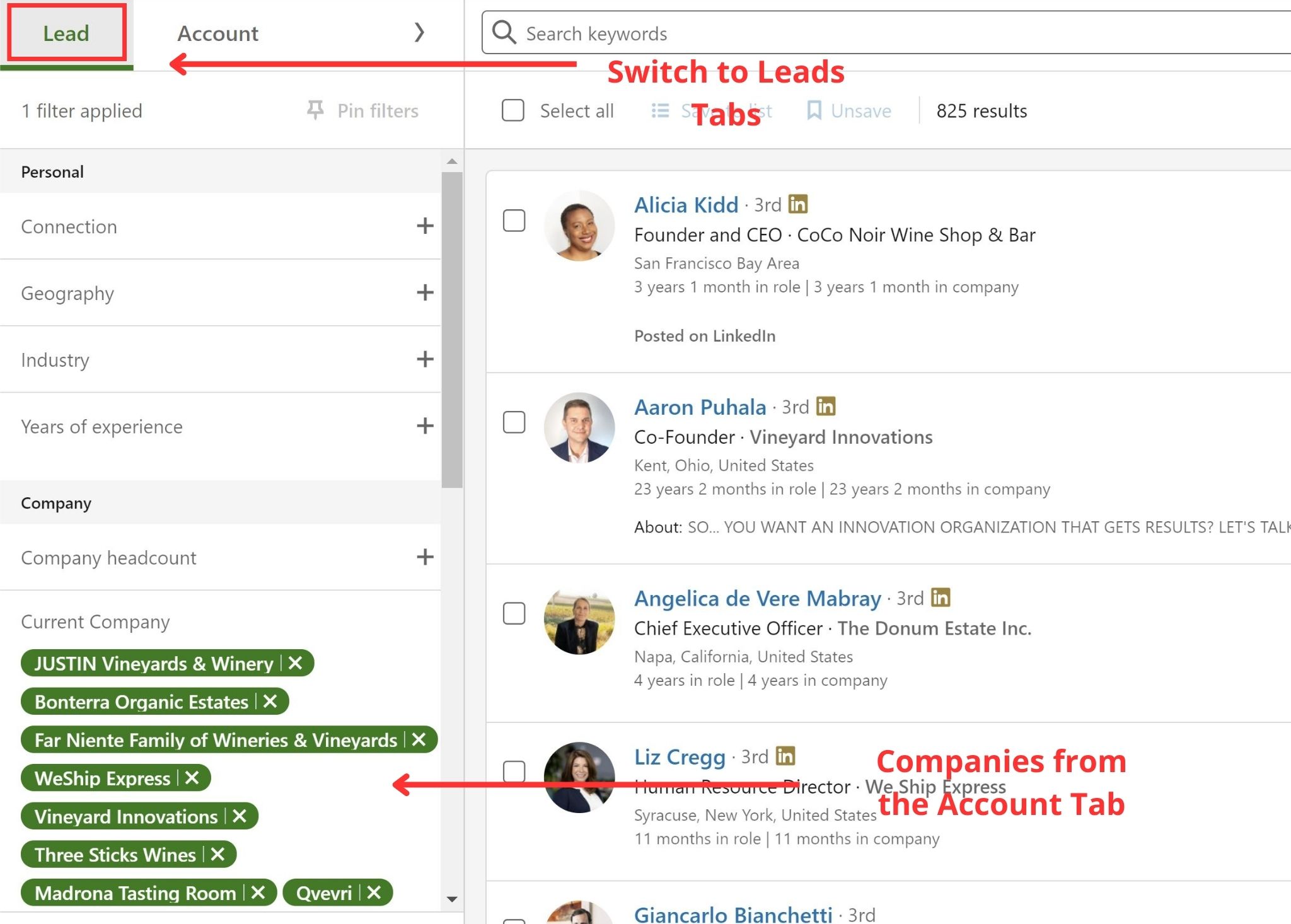This screenshot has width=1291, height=924.
Task: Click LinkedIn badge next to Alicia Kidd
Action: click(797, 204)
